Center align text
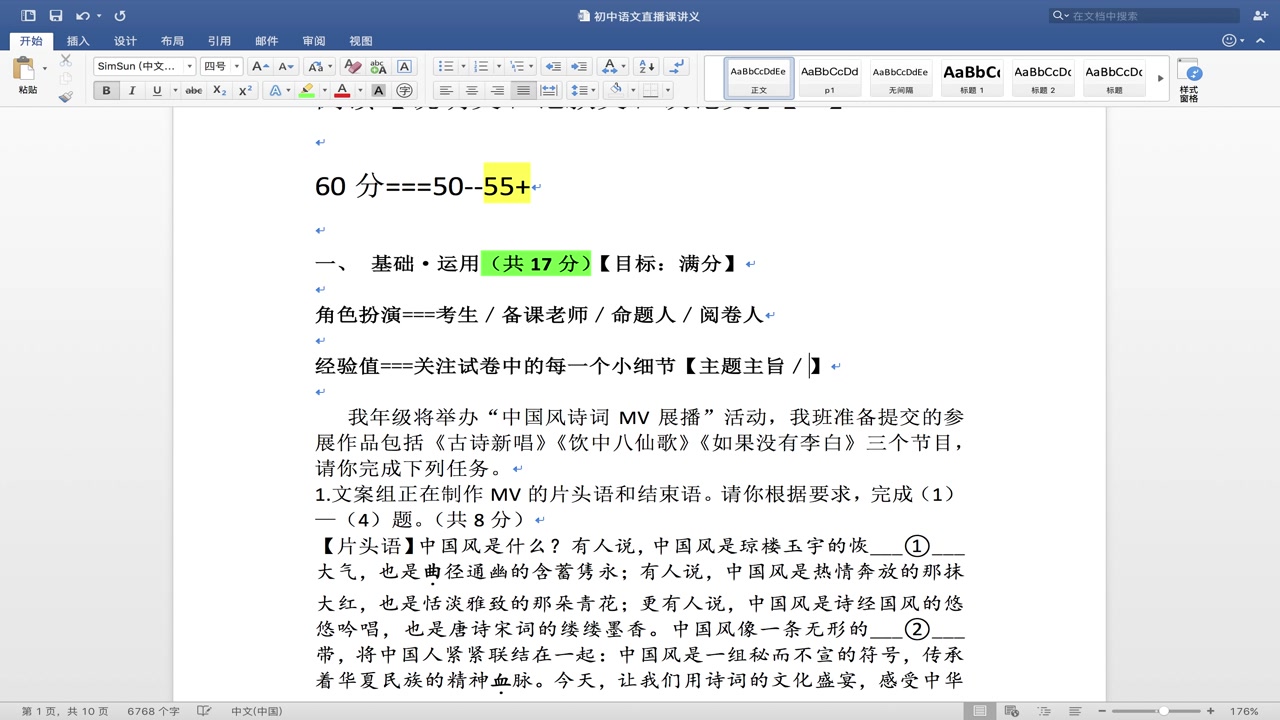The width and height of the screenshot is (1280, 720). 472,90
